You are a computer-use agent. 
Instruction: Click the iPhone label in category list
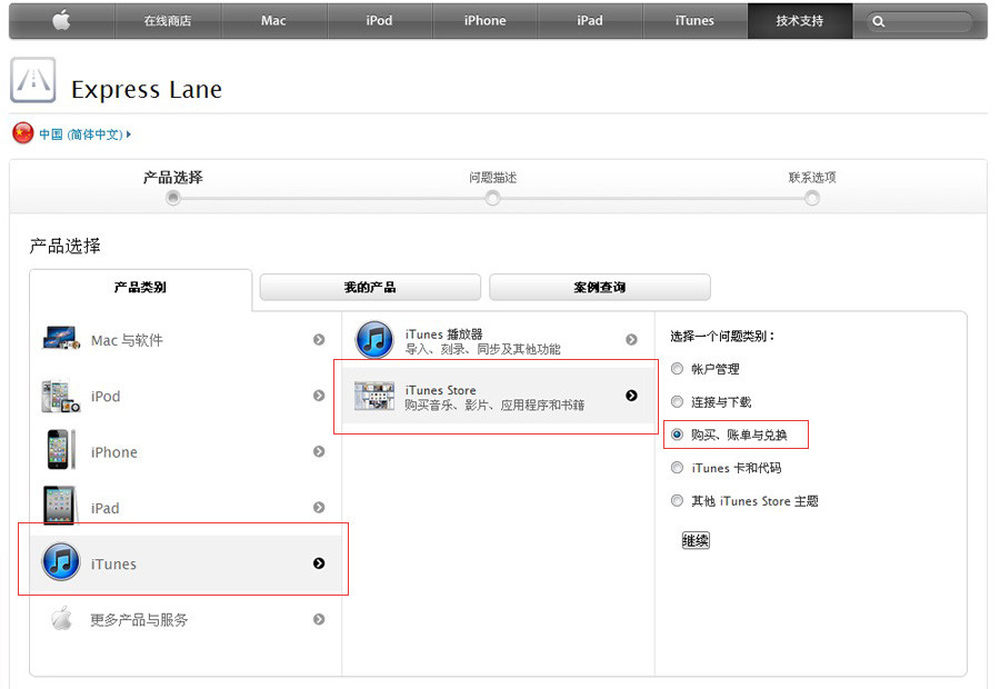pos(114,452)
